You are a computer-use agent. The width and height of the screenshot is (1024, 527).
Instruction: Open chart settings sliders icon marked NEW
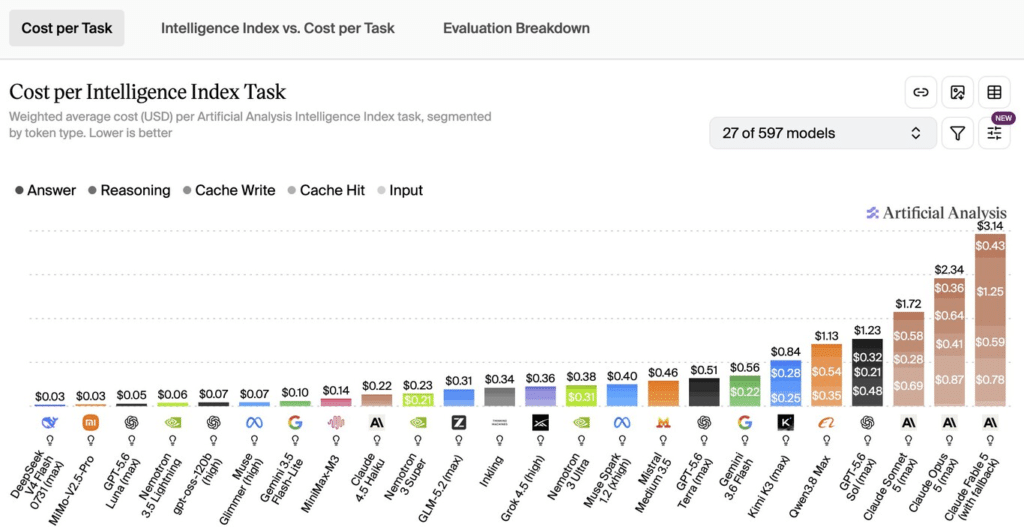coord(994,133)
